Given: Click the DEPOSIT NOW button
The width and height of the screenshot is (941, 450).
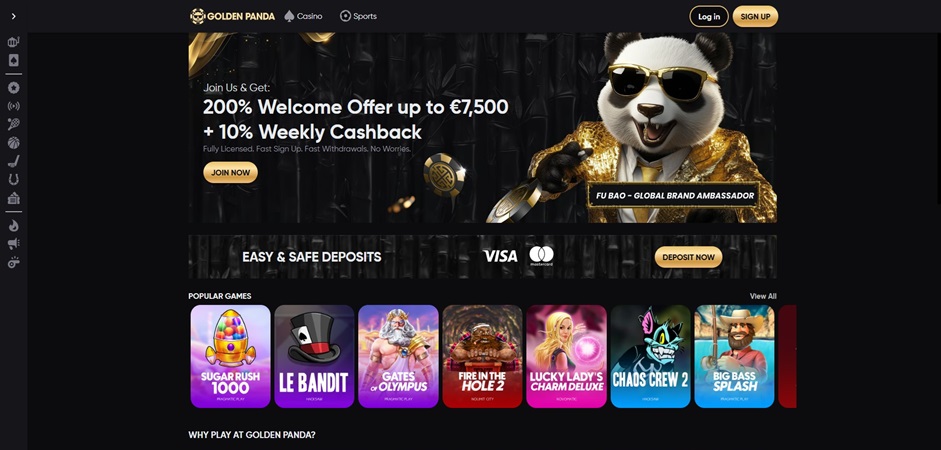Looking at the screenshot, I should (688, 257).
